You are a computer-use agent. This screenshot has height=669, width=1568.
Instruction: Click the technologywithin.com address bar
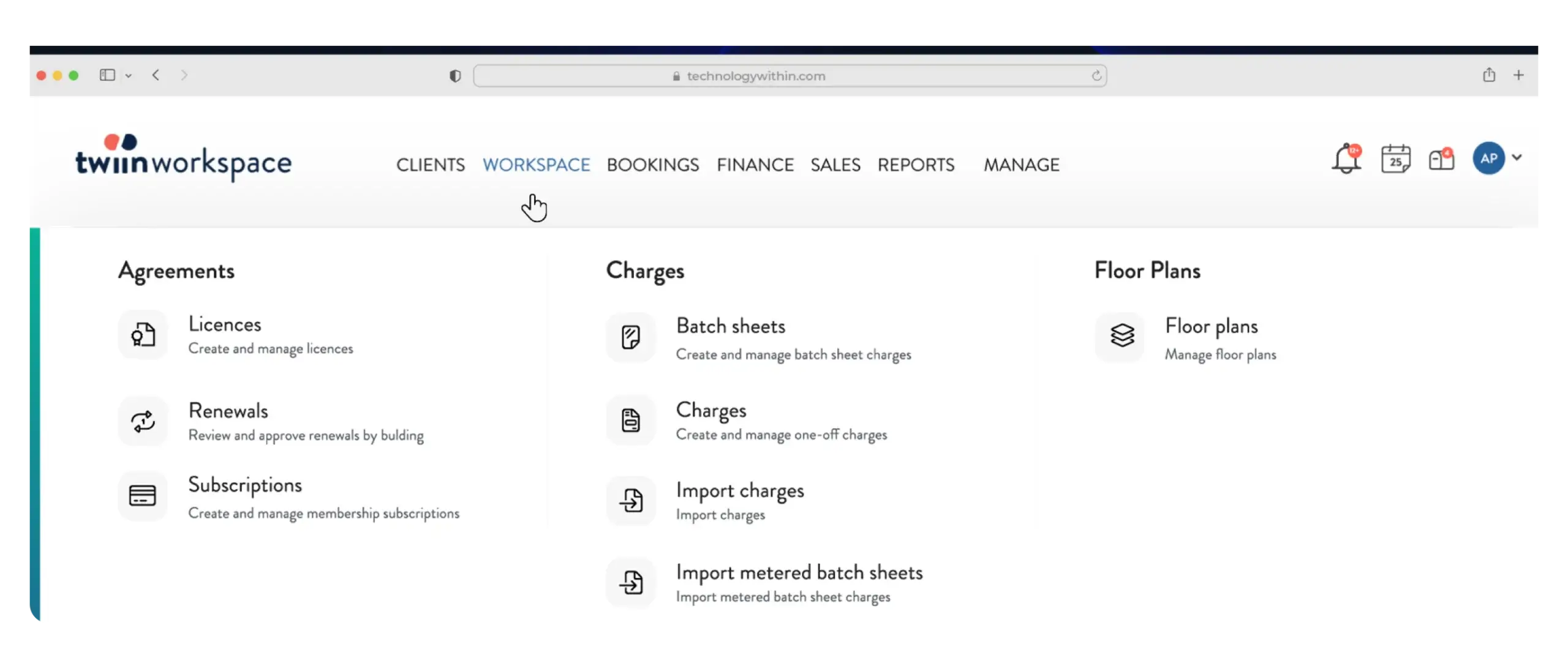pyautogui.click(x=755, y=76)
